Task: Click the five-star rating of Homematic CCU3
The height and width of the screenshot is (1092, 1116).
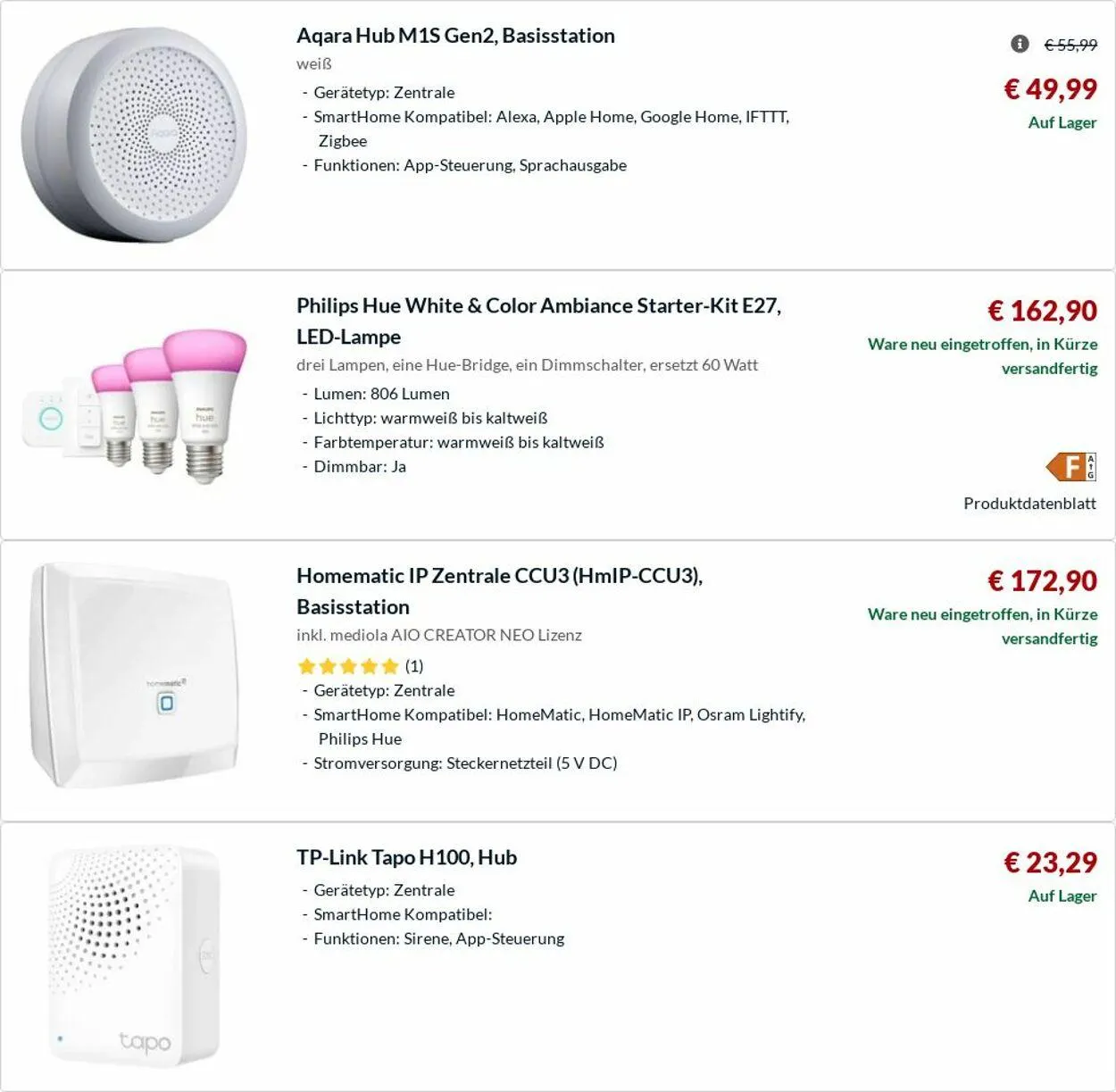Action: click(x=347, y=666)
